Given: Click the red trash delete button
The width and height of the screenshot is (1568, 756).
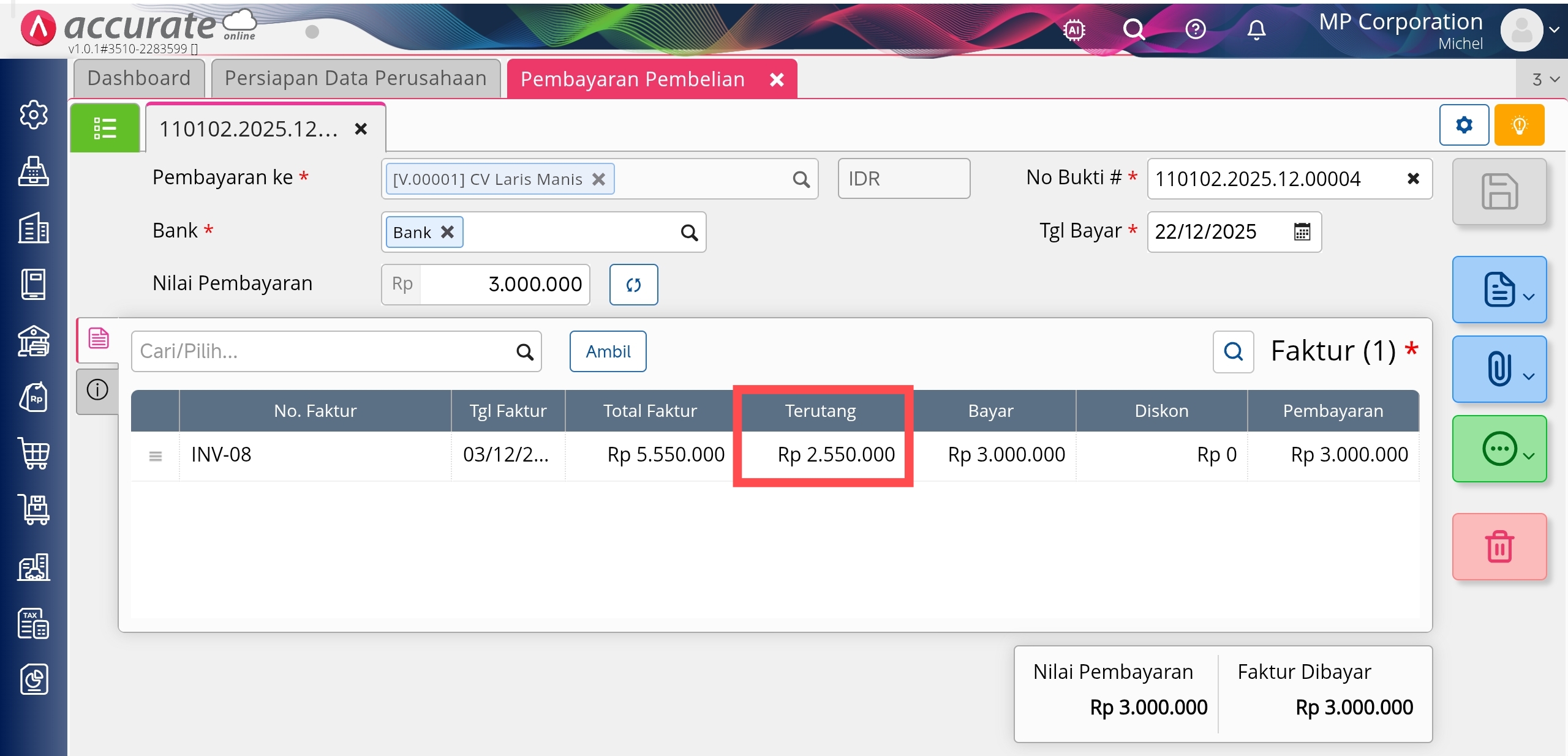Looking at the screenshot, I should coord(1499,546).
